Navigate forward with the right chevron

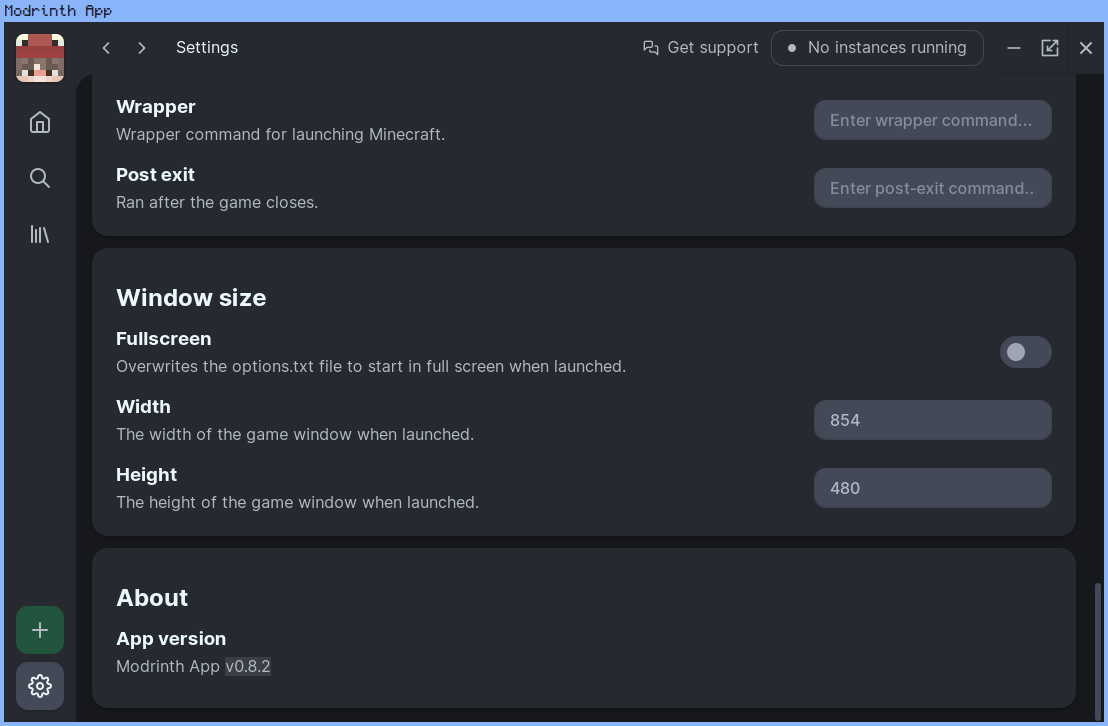click(141, 47)
